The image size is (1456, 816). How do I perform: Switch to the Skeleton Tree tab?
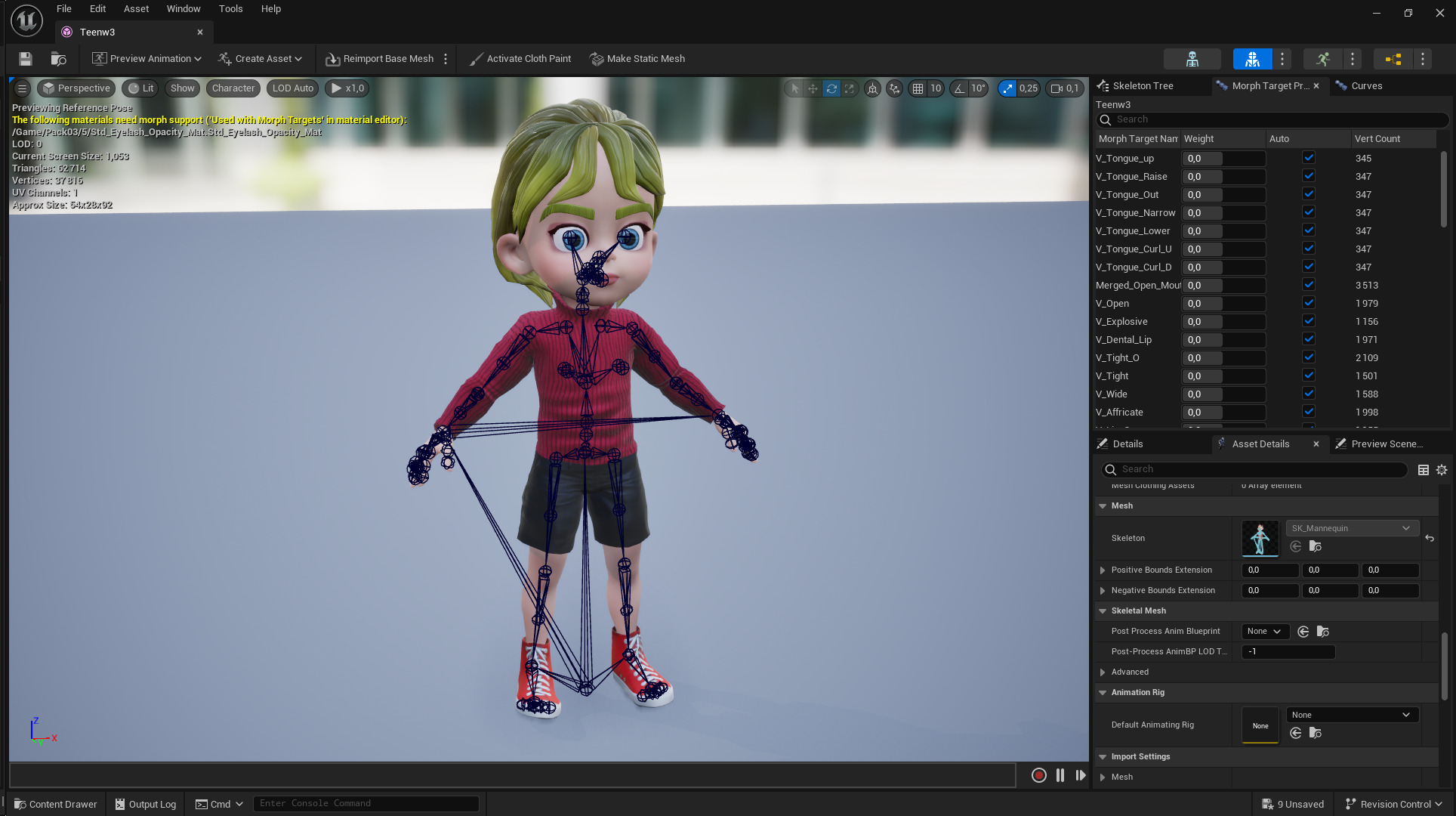point(1143,86)
